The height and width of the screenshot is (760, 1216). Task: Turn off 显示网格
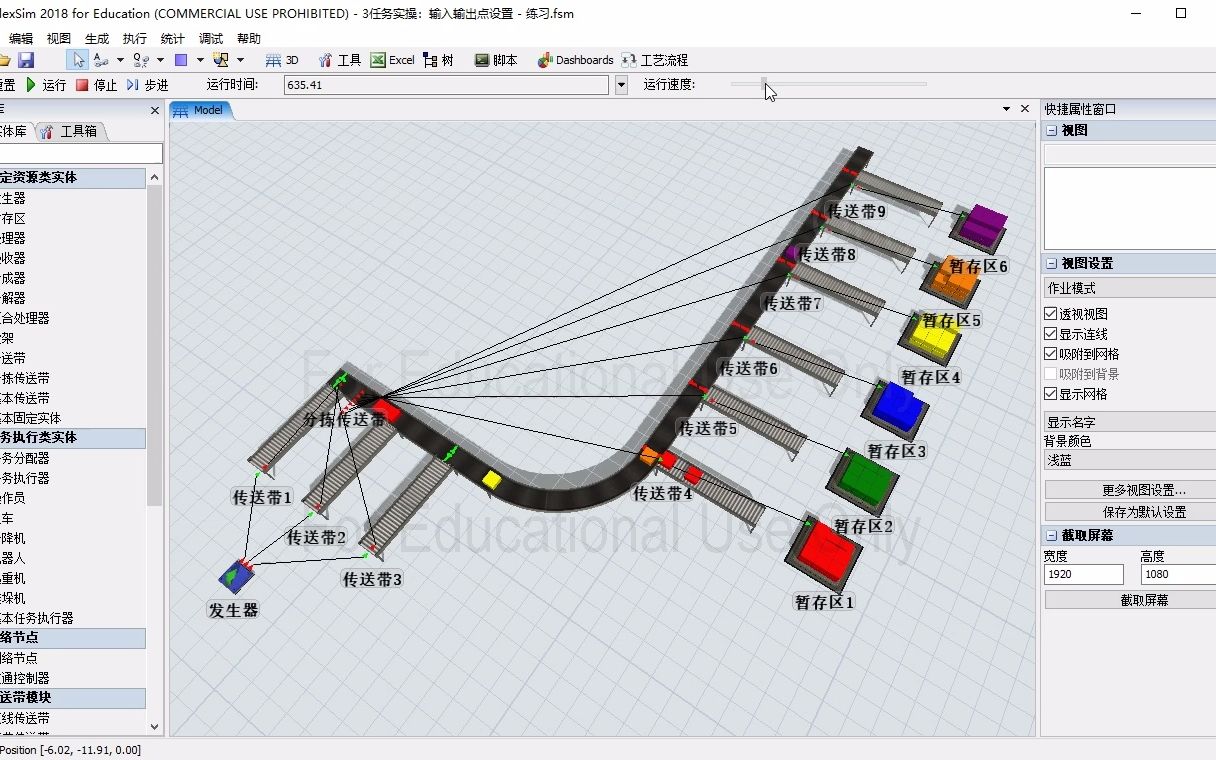(1051, 392)
